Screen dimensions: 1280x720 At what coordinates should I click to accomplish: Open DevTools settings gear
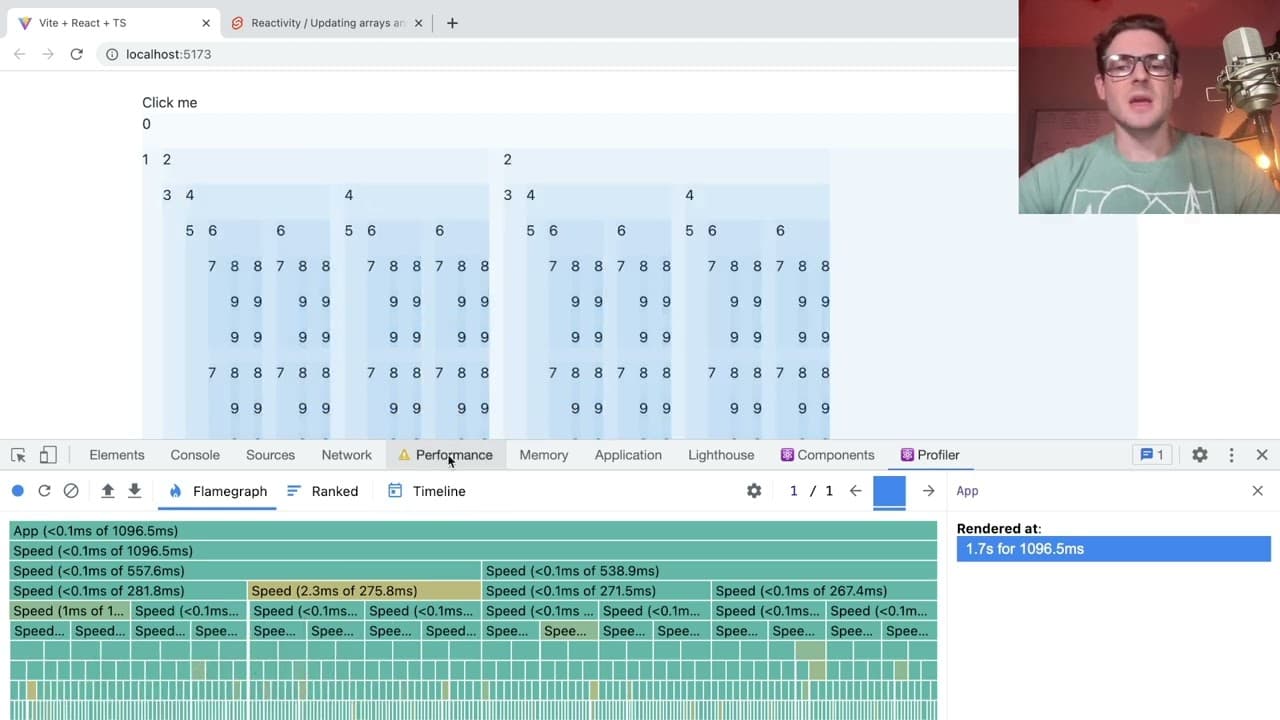tap(1200, 455)
